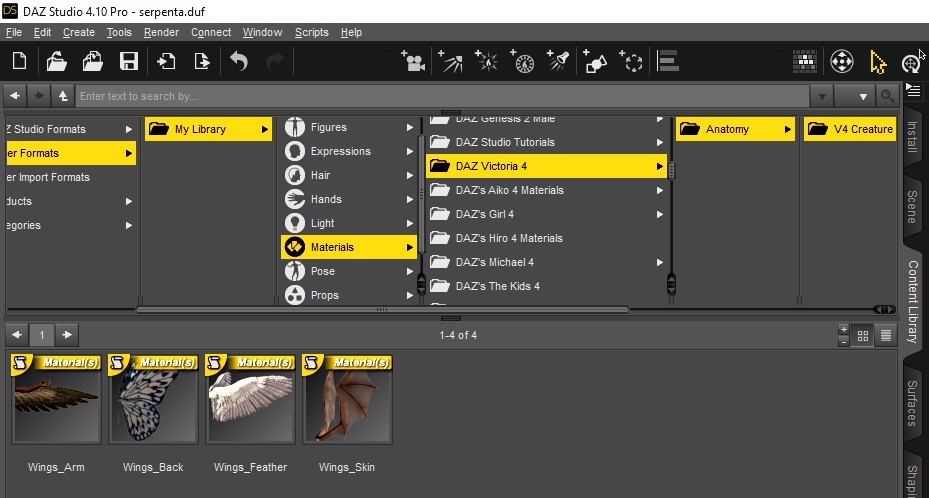The height and width of the screenshot is (498, 929).
Task: Create a new spotlight
Action: click(559, 61)
